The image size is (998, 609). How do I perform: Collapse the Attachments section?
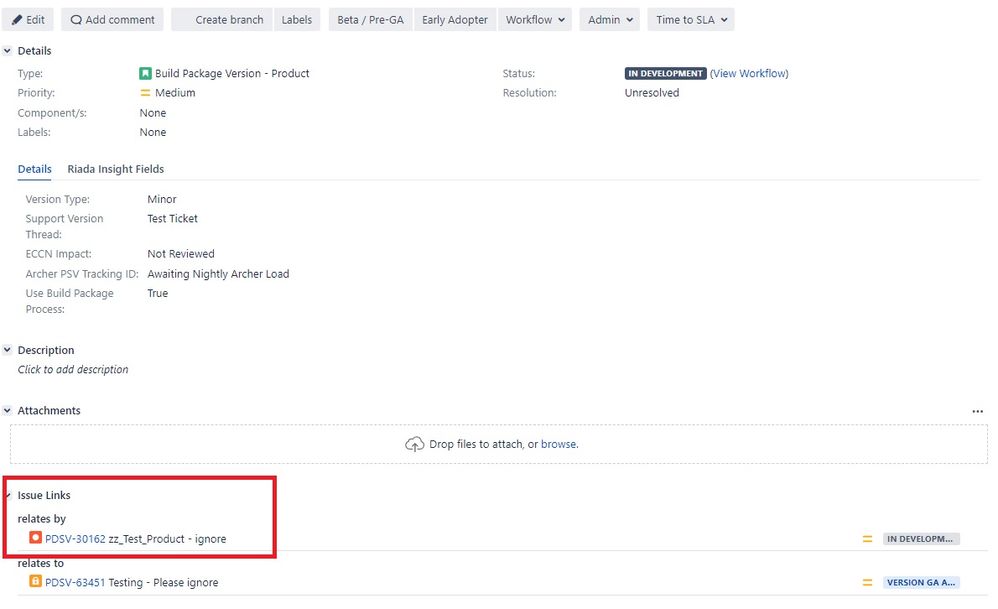pos(8,410)
